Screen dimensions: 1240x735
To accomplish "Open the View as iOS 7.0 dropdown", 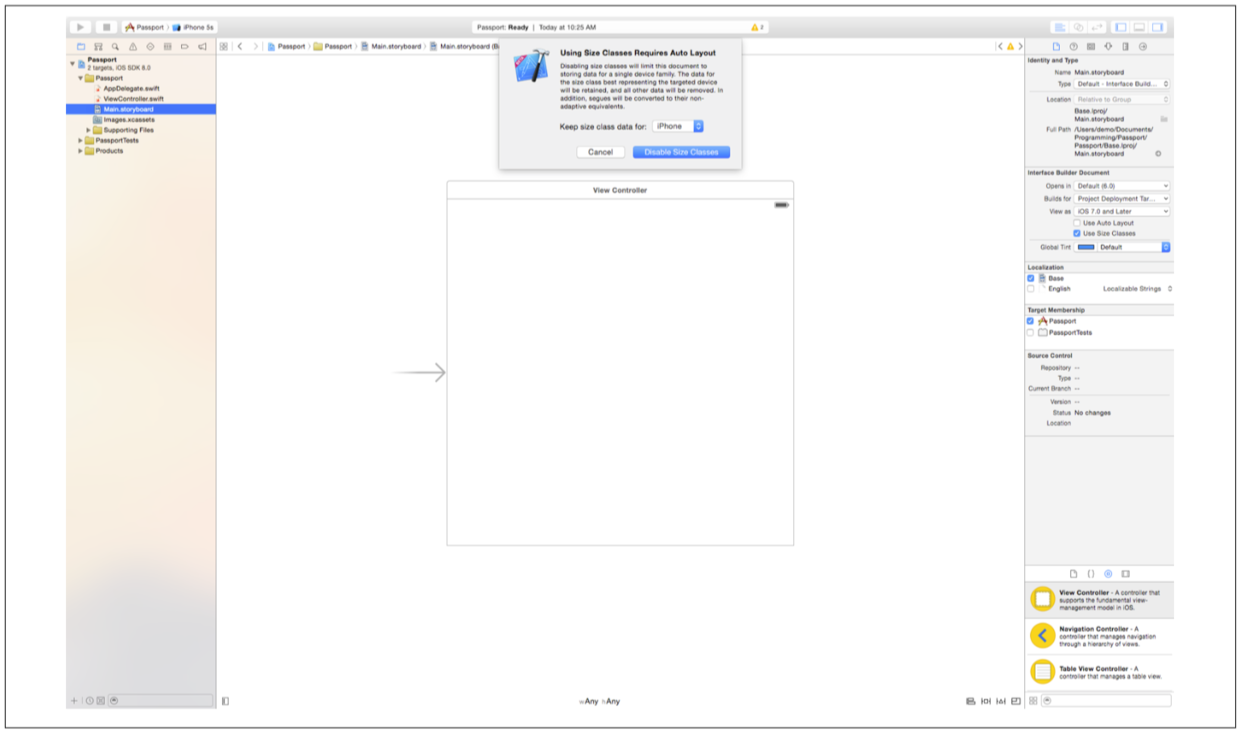I will click(x=1123, y=212).
